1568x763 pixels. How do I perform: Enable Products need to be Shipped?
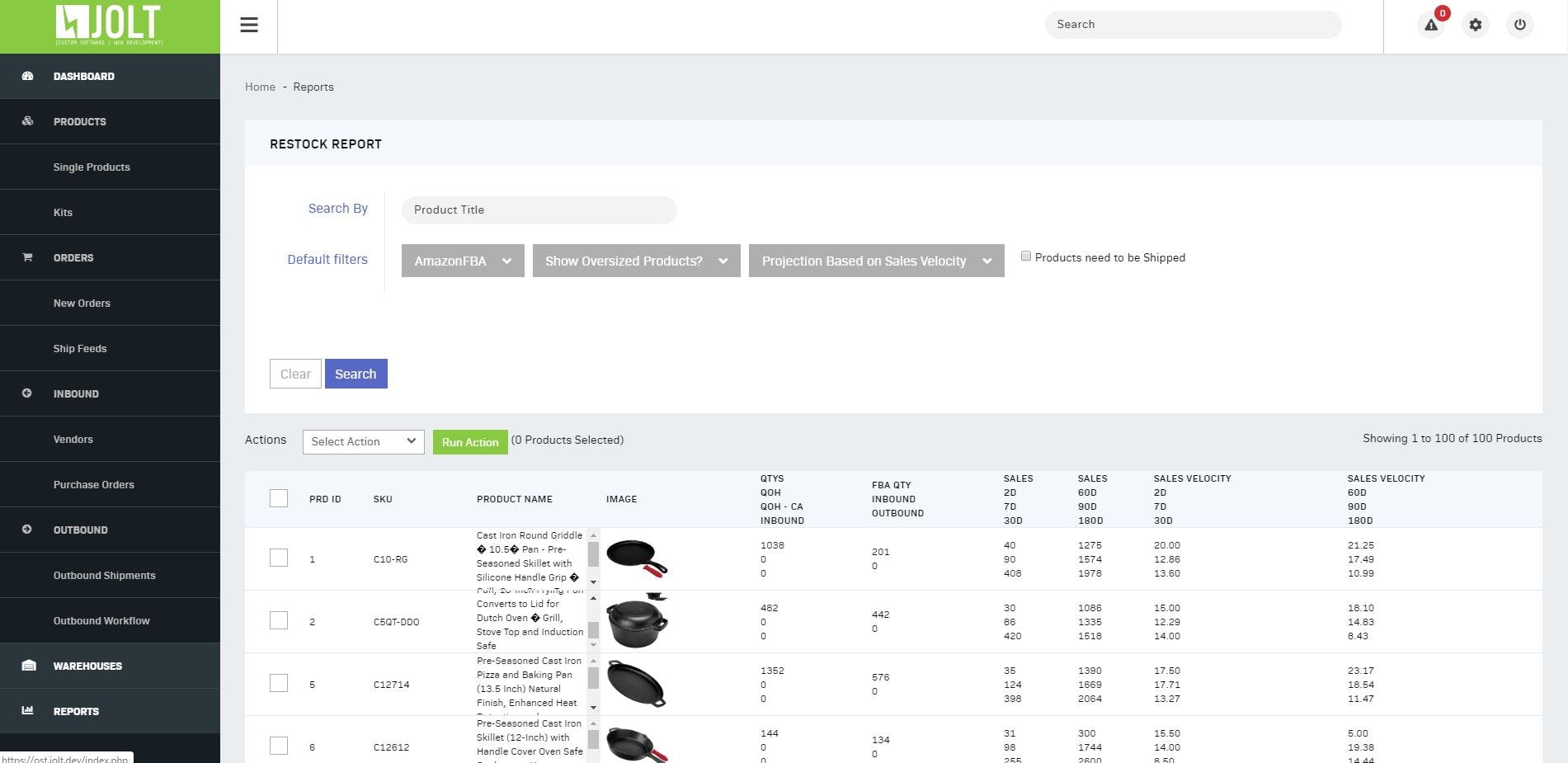tap(1025, 256)
